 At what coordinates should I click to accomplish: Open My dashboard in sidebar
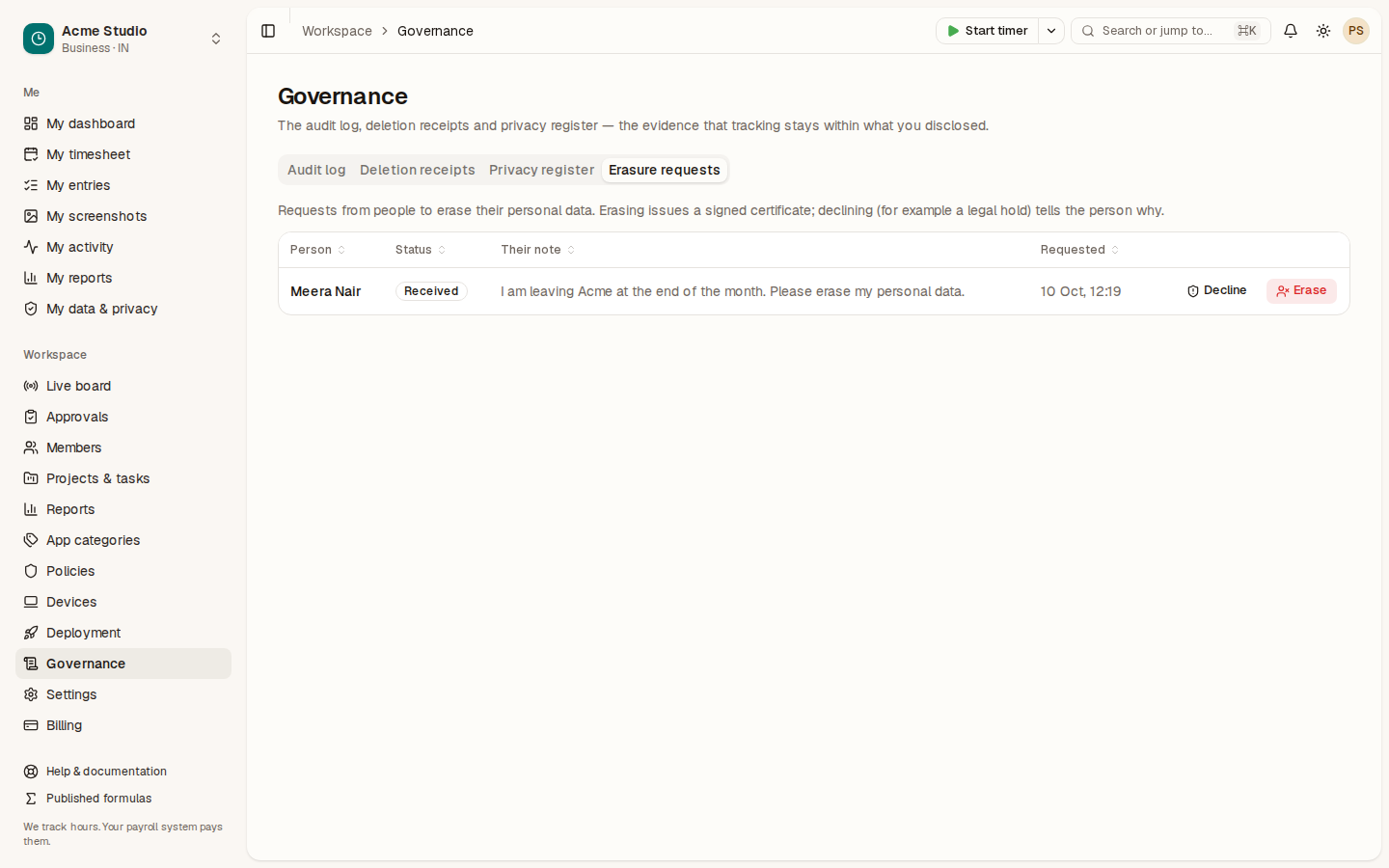click(123, 123)
